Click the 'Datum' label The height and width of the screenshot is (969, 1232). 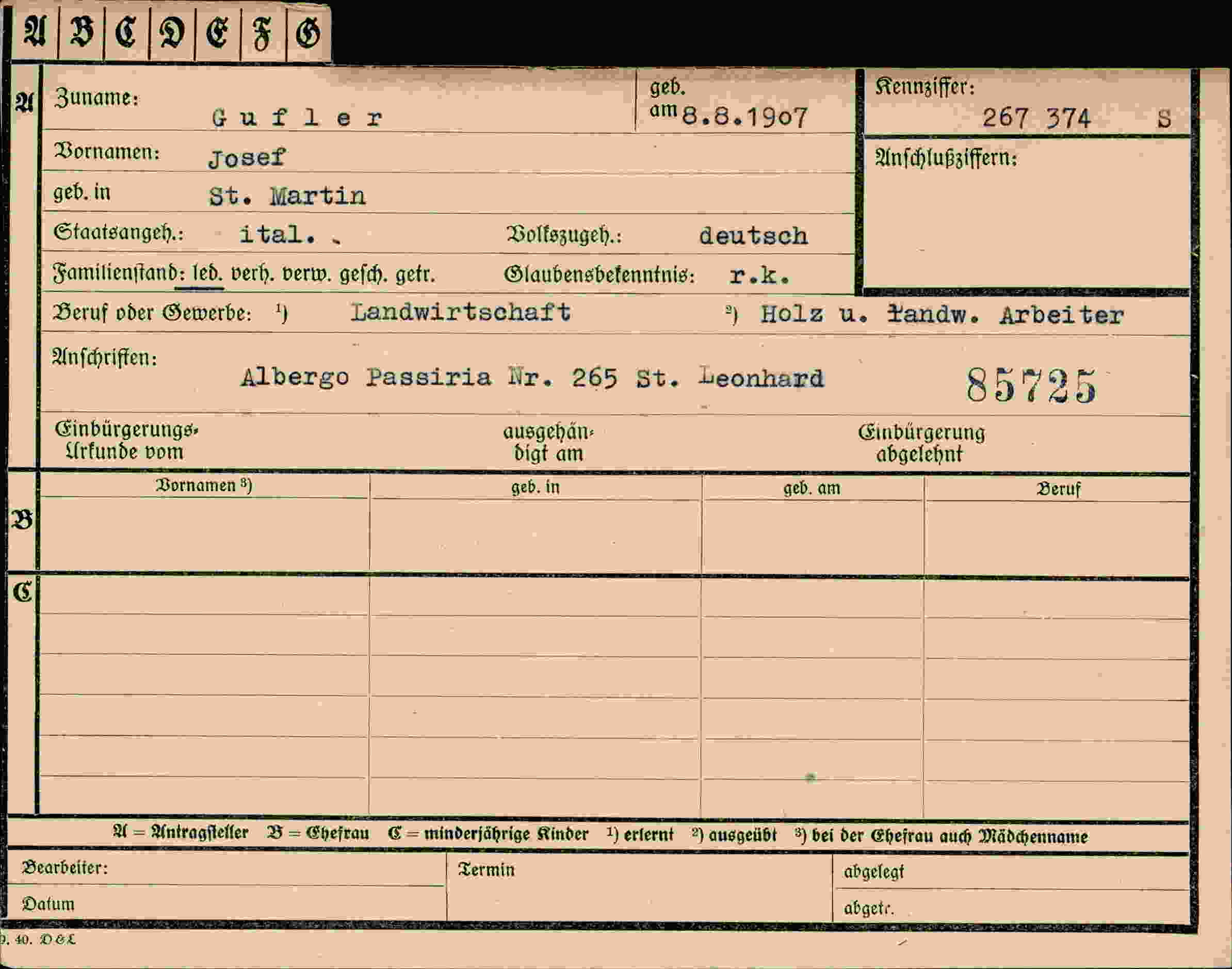coord(48,904)
